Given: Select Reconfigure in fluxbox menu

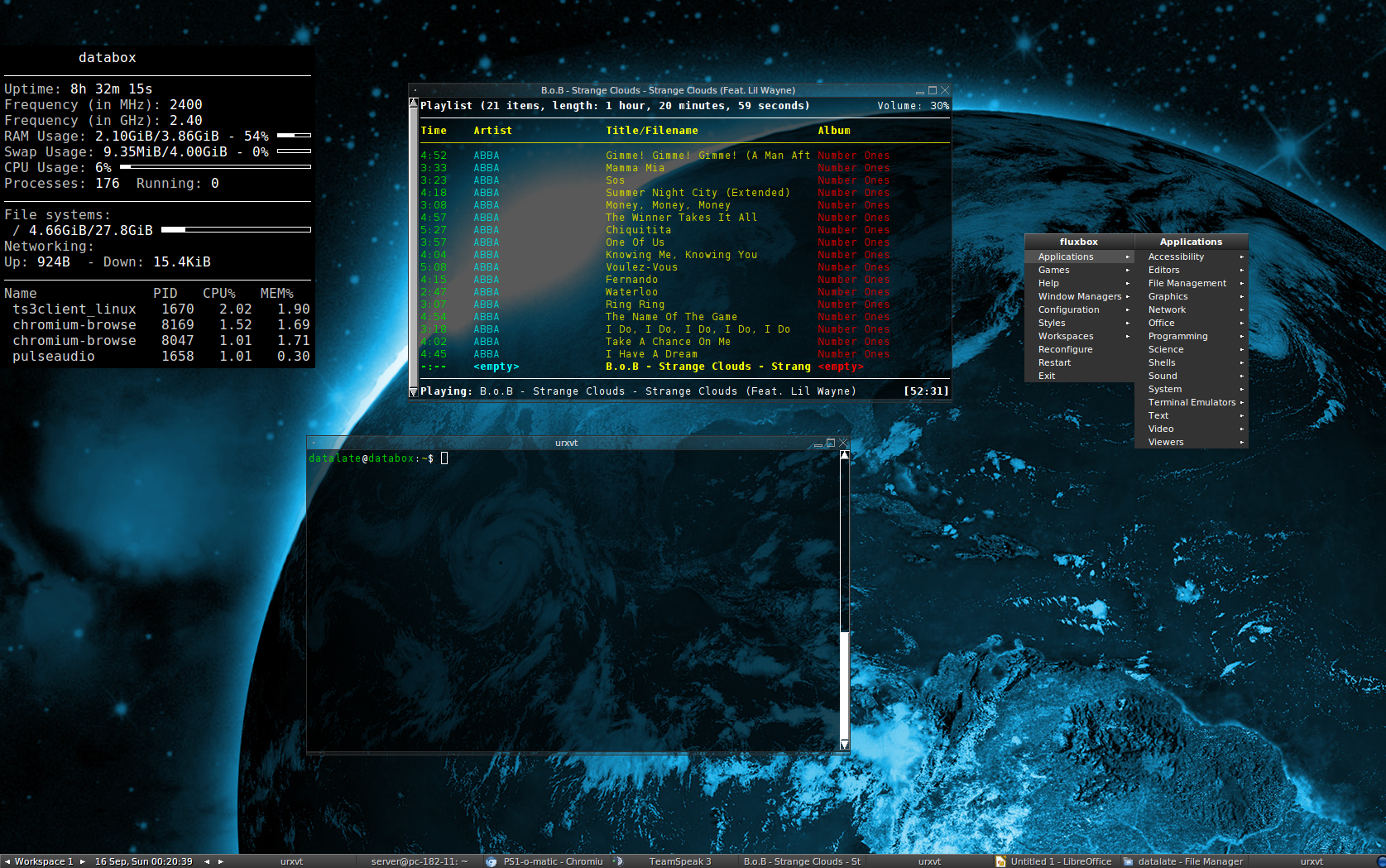Looking at the screenshot, I should pos(1079,349).
